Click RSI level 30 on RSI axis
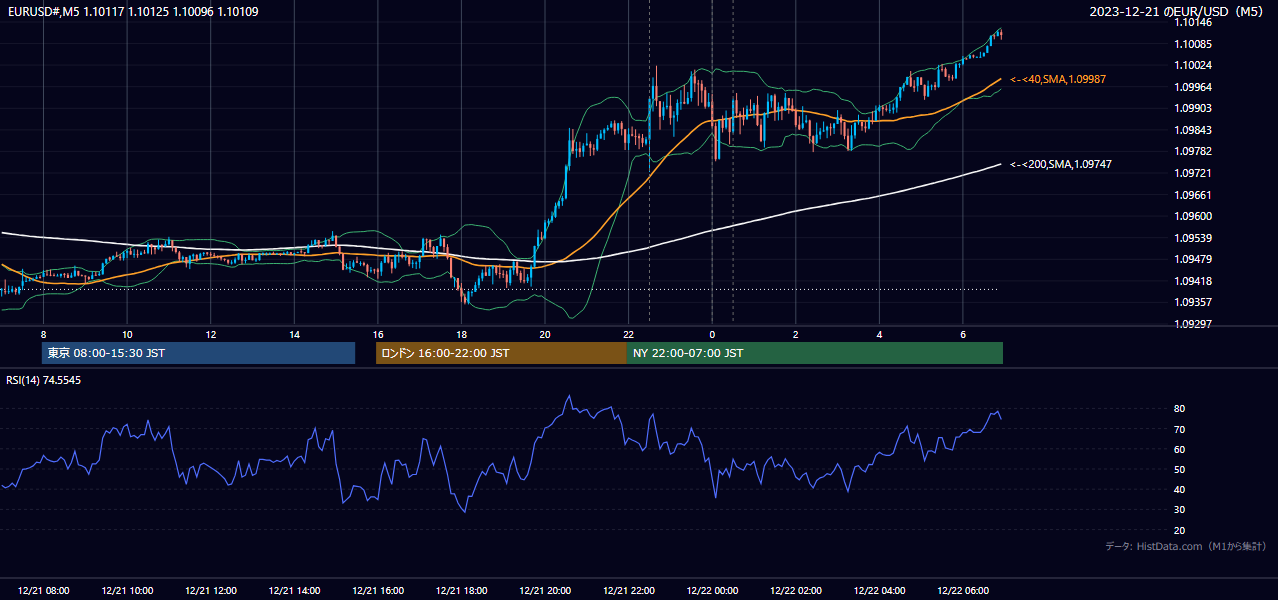Screen dimensions: 1278x600 point(1180,510)
